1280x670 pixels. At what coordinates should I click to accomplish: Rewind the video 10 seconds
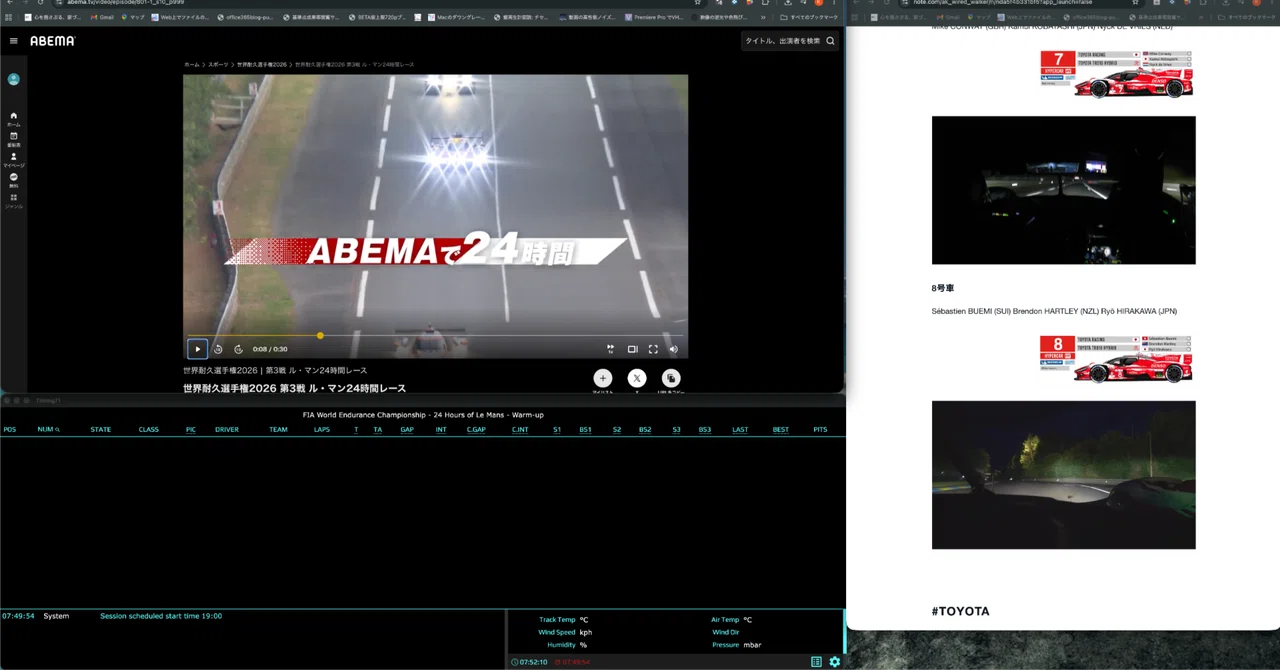tap(218, 349)
